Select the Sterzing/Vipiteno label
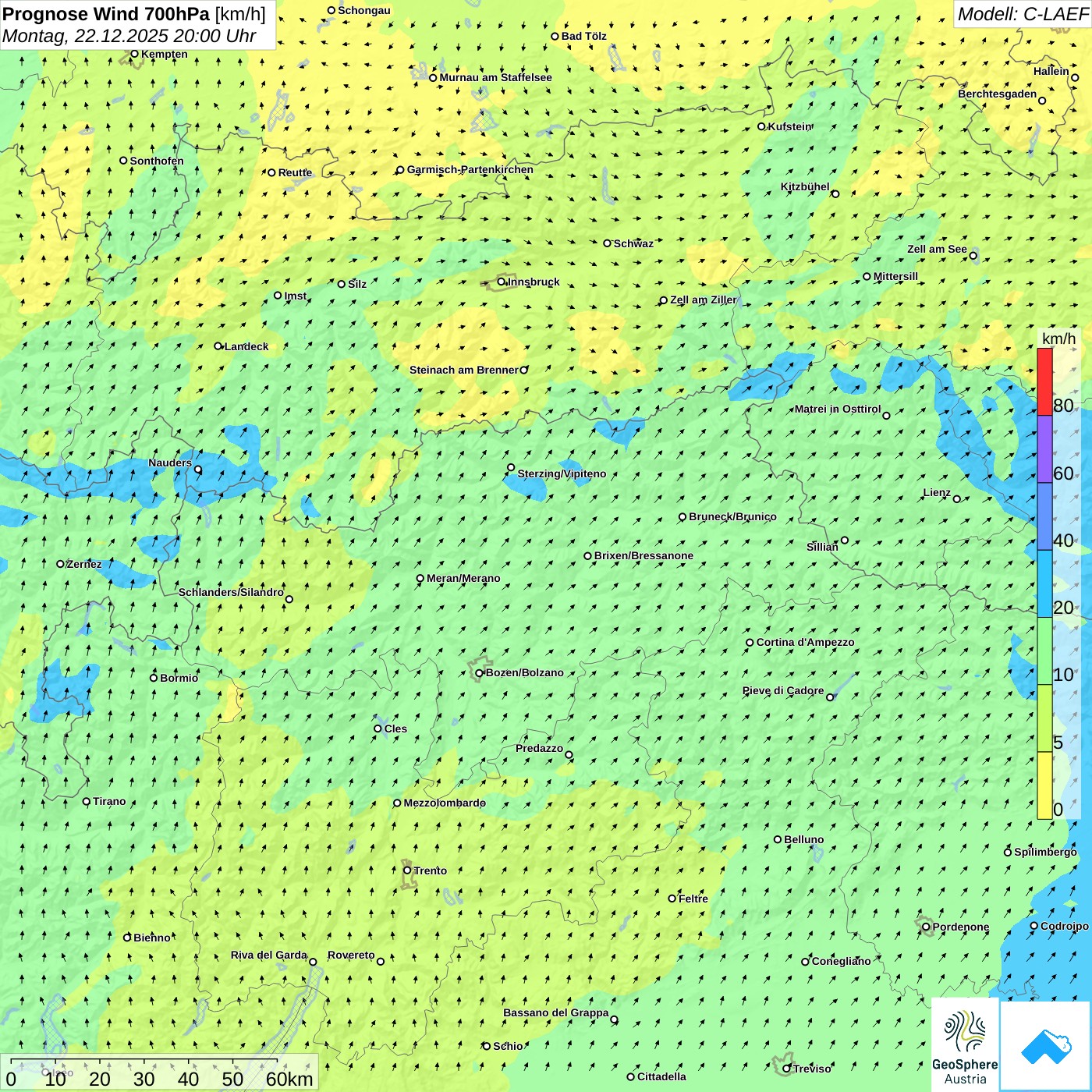 click(x=562, y=473)
